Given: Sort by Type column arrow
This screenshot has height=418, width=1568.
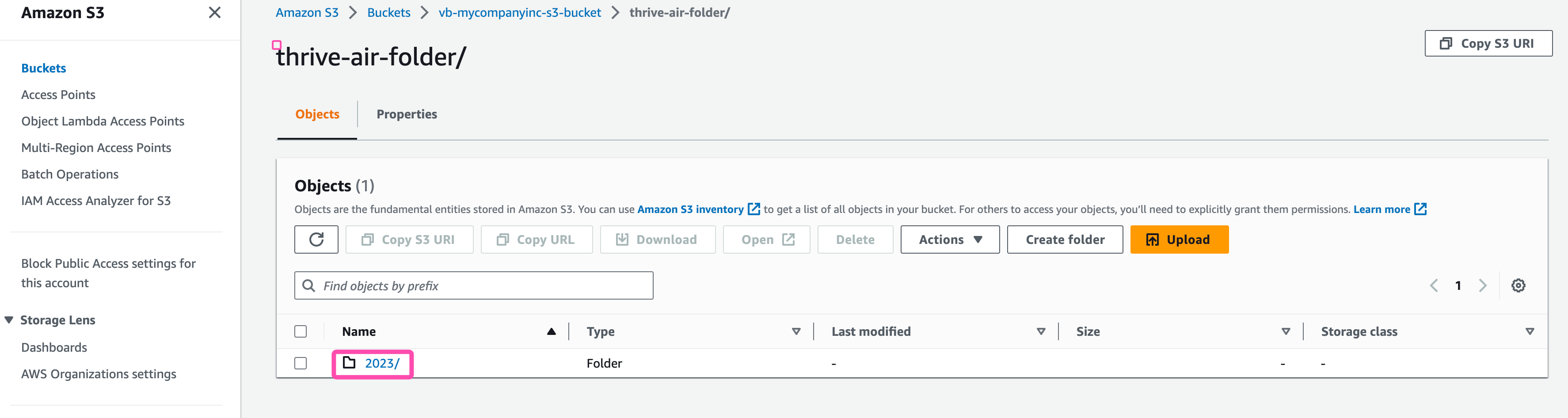Looking at the screenshot, I should point(795,331).
